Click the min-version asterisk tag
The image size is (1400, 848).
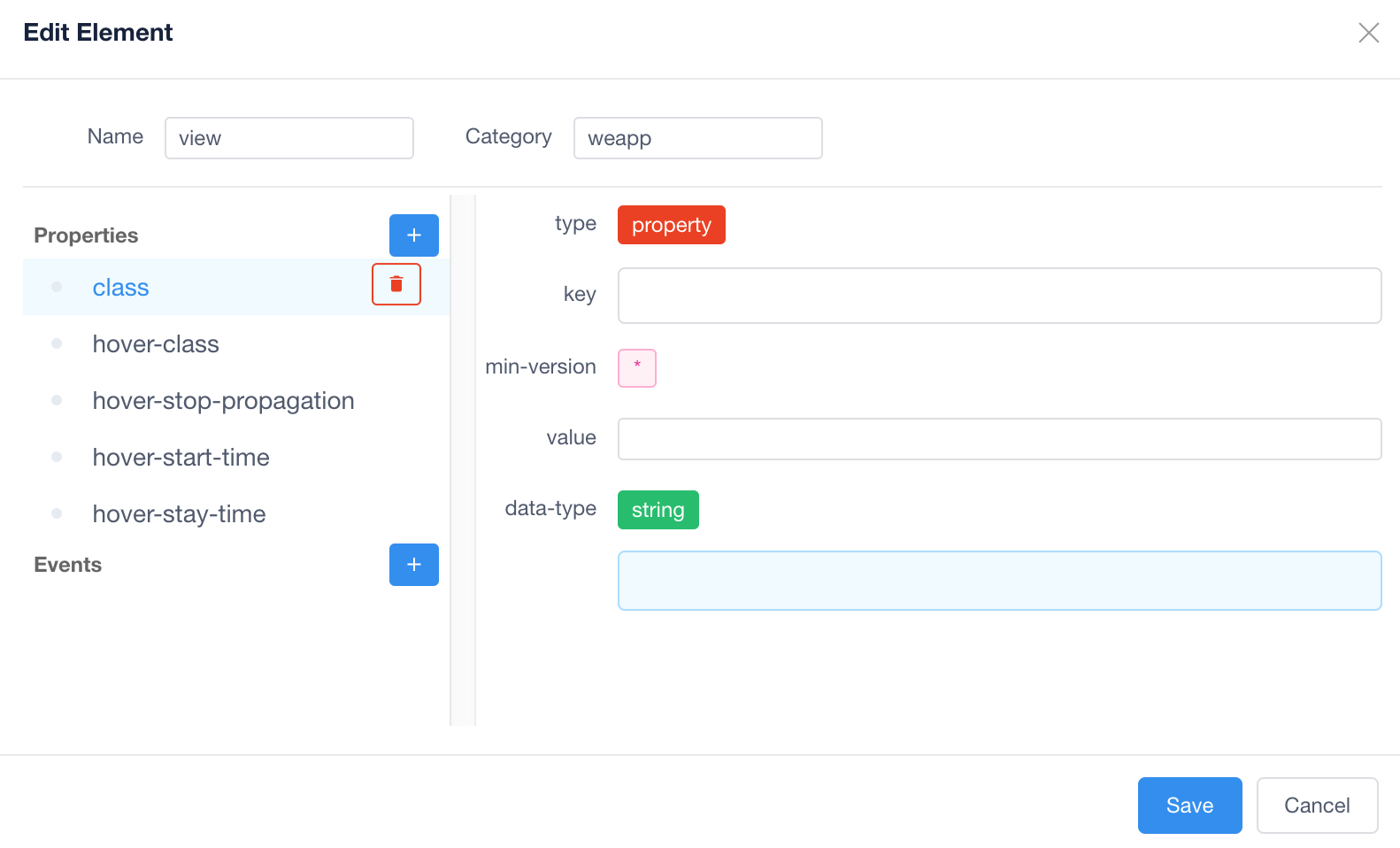(637, 368)
